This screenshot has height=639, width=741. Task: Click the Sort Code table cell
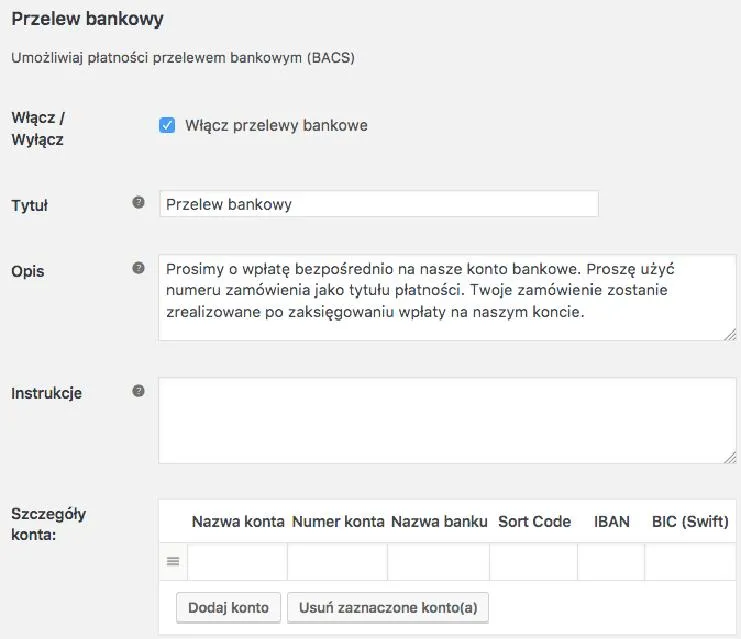[534, 561]
